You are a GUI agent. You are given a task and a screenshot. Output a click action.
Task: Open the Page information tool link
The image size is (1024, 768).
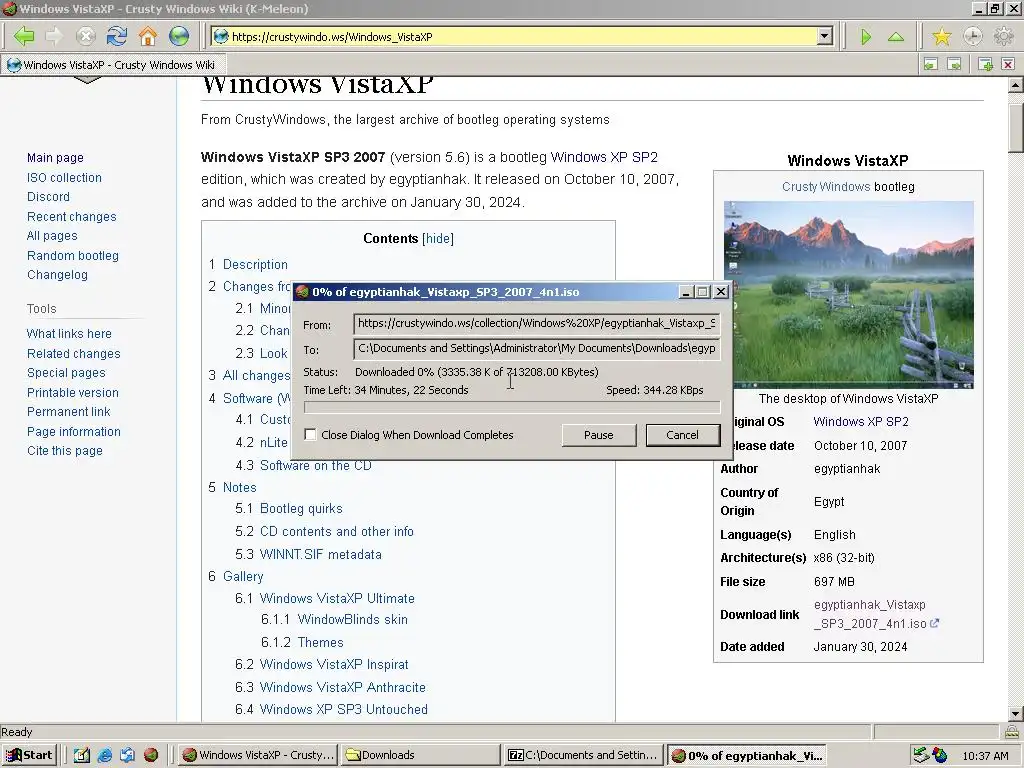[x=74, y=432]
